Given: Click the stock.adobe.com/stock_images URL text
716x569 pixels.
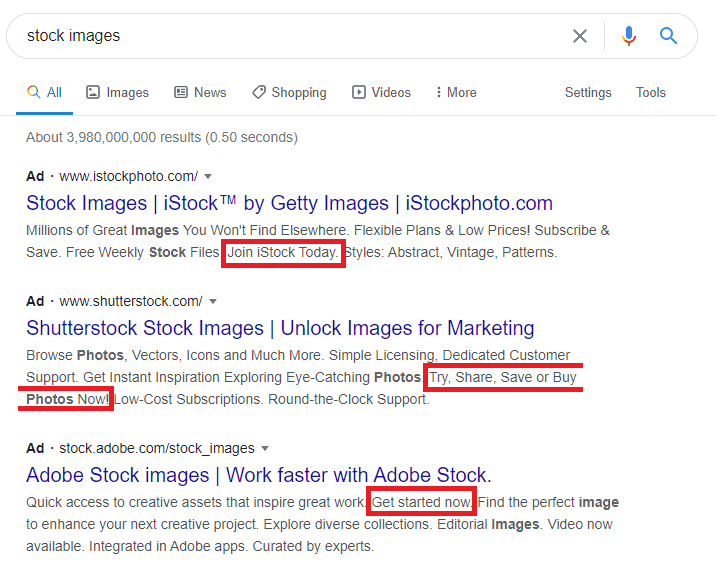Looking at the screenshot, I should point(157,448).
